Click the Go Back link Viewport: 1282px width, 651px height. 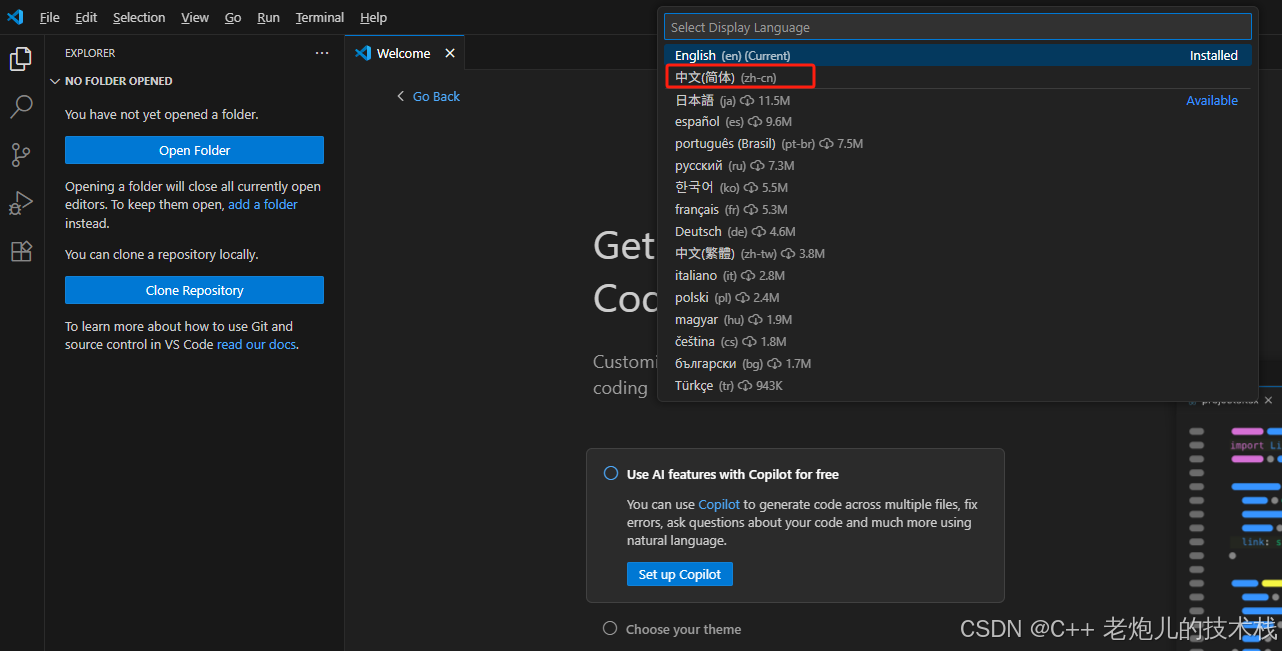click(x=436, y=96)
